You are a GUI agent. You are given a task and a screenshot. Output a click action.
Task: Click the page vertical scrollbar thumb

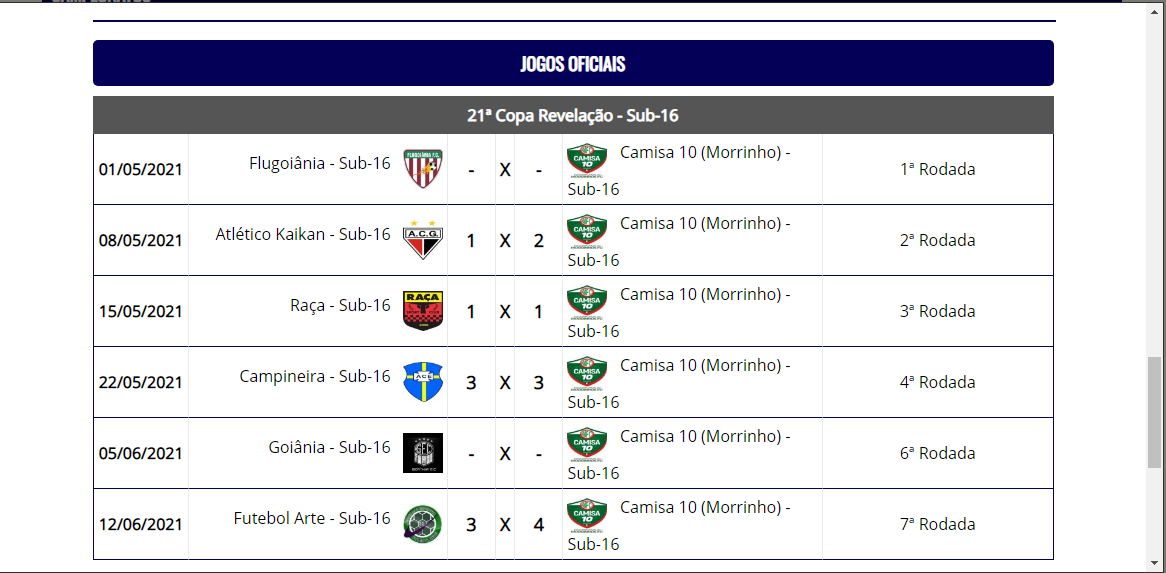(1154, 412)
